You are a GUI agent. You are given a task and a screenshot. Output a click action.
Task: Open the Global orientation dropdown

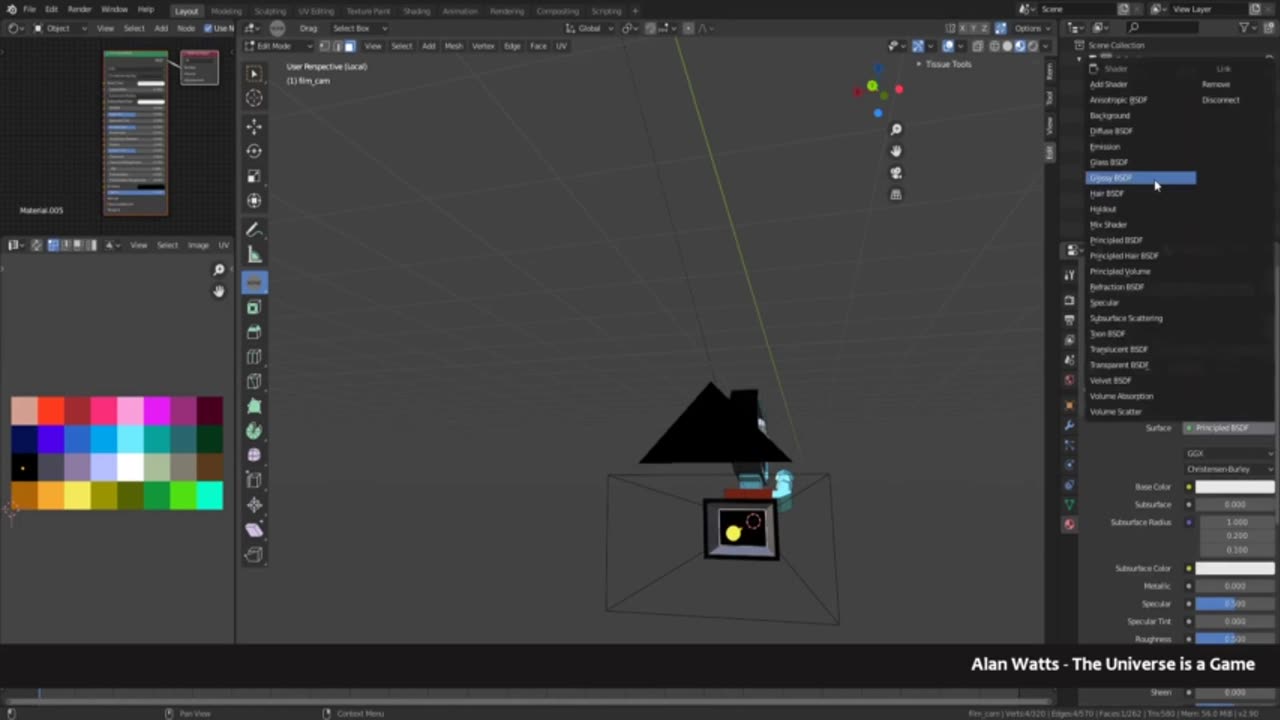pyautogui.click(x=589, y=28)
